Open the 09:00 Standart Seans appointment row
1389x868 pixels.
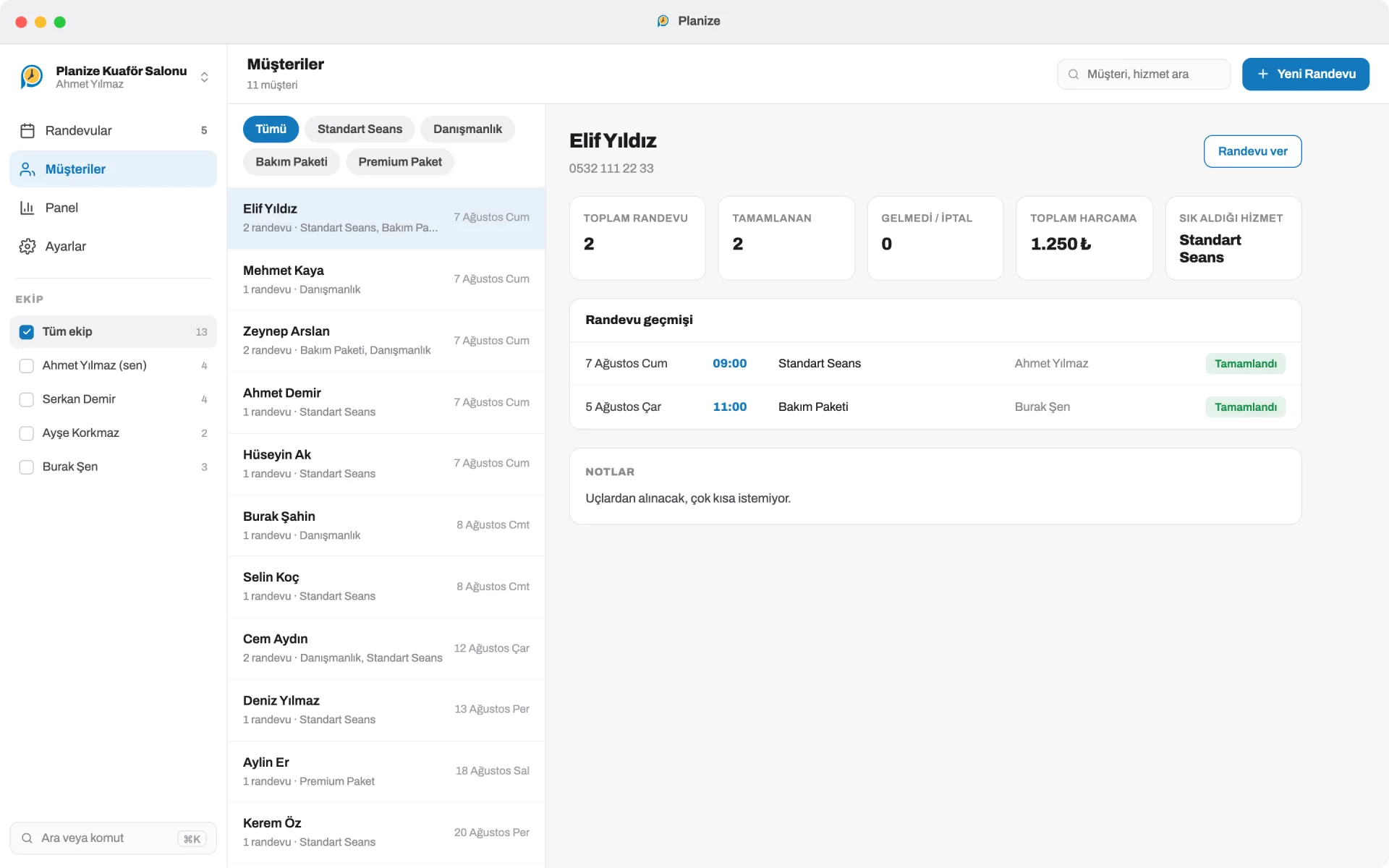(935, 364)
